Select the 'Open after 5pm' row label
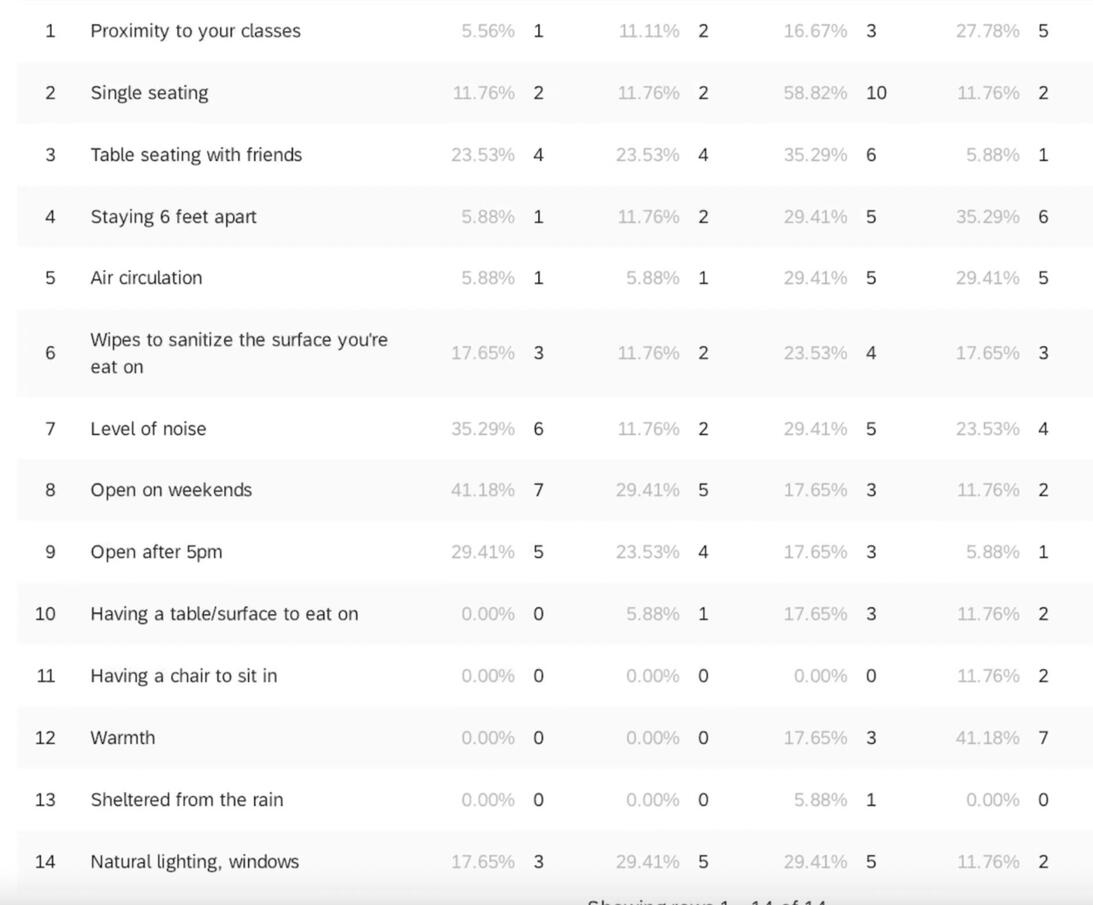The height and width of the screenshot is (905, 1093). (156, 552)
